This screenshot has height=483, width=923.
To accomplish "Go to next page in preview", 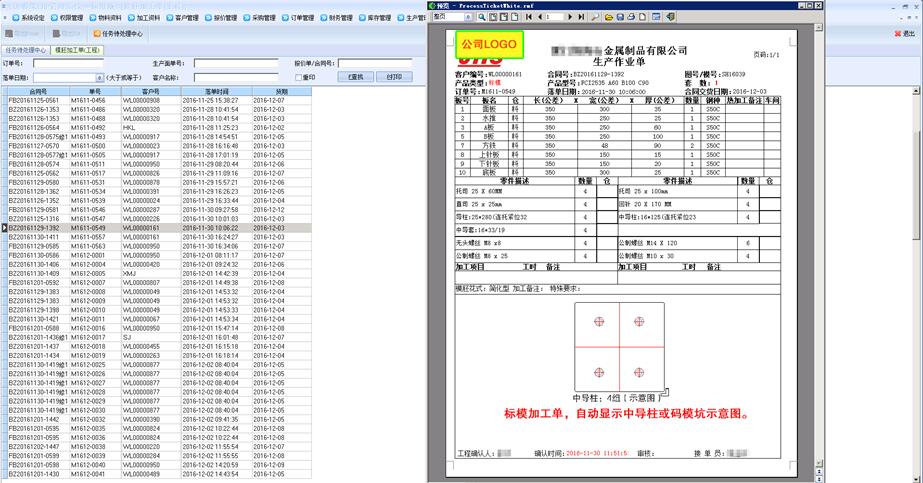I will (569, 17).
